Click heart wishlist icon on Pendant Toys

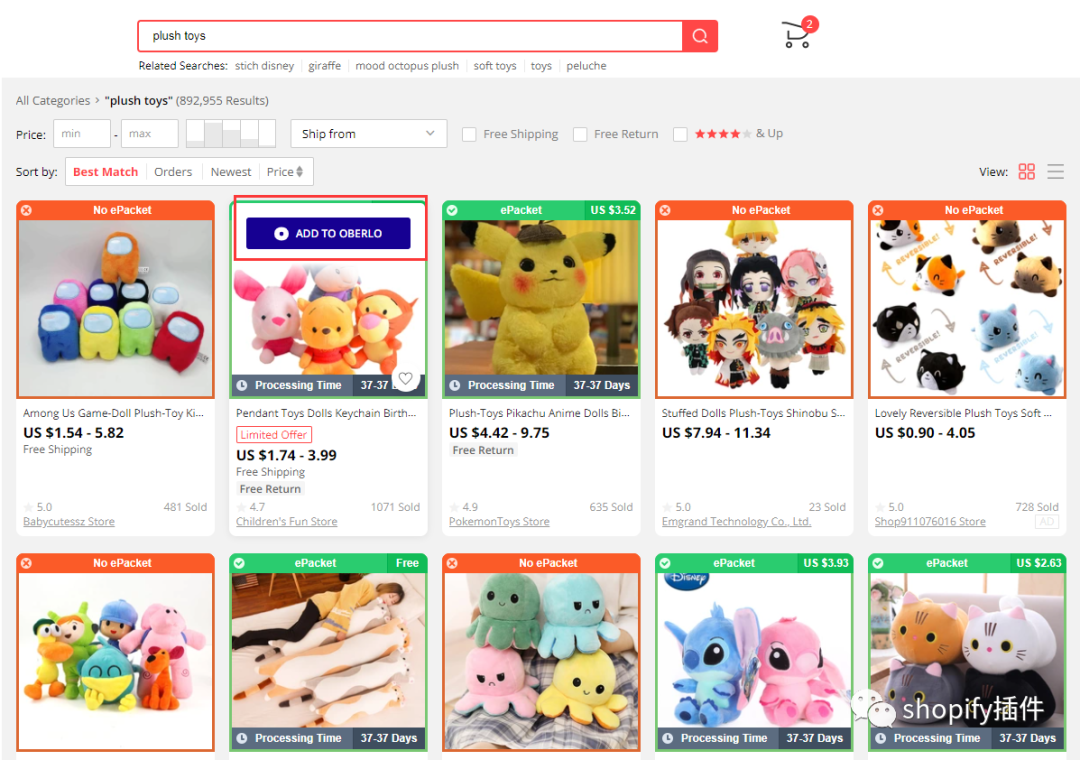406,378
